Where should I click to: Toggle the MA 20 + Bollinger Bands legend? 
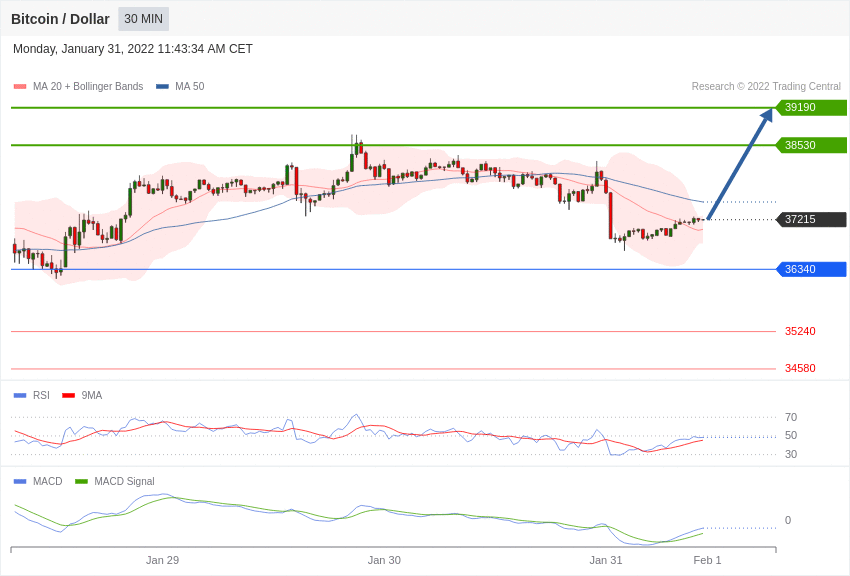pyautogui.click(x=79, y=86)
